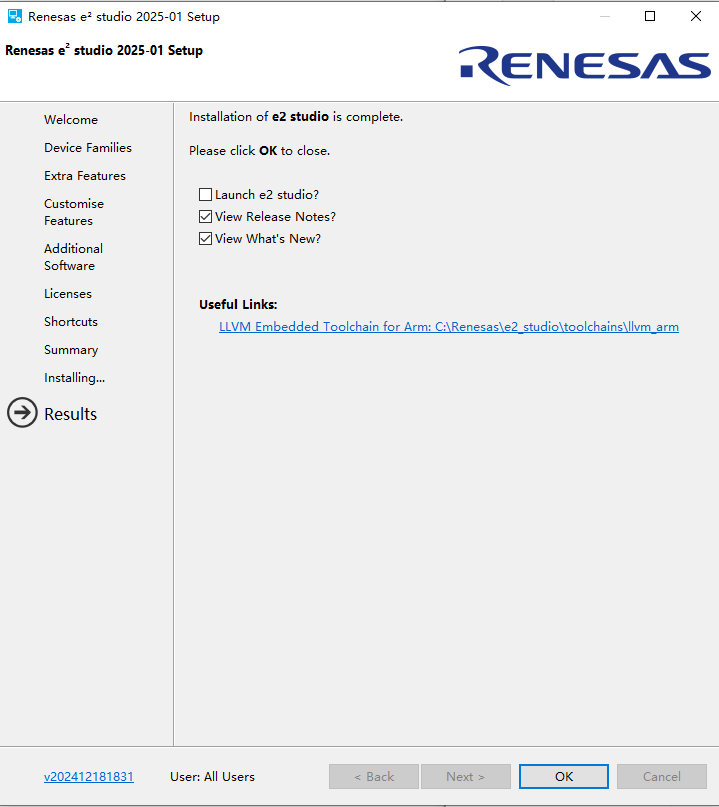Select the Shortcuts step in sidebar
The image size is (719, 807).
pos(71,322)
